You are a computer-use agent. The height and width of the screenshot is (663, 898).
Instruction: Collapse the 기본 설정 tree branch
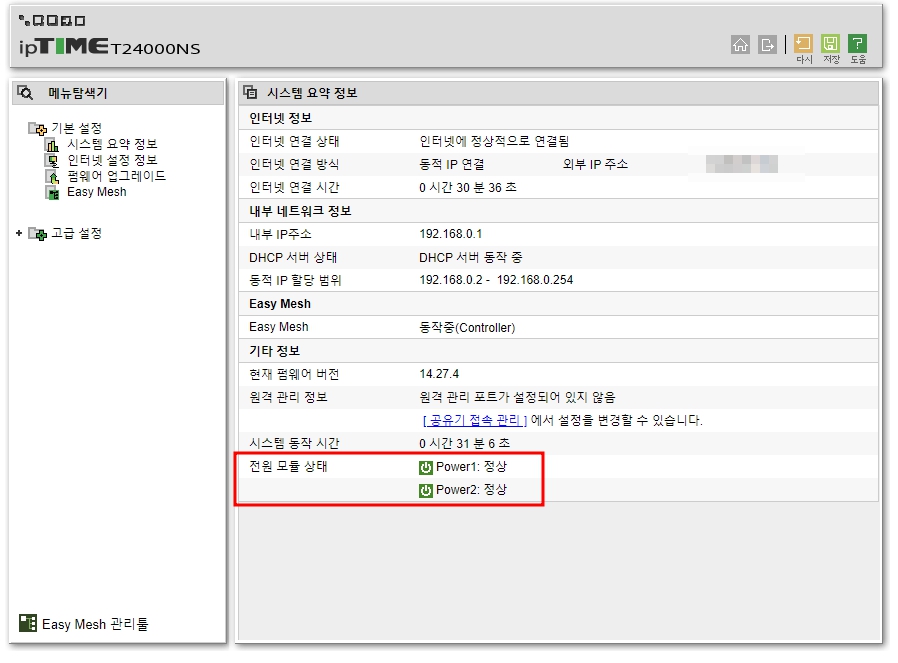coord(34,128)
